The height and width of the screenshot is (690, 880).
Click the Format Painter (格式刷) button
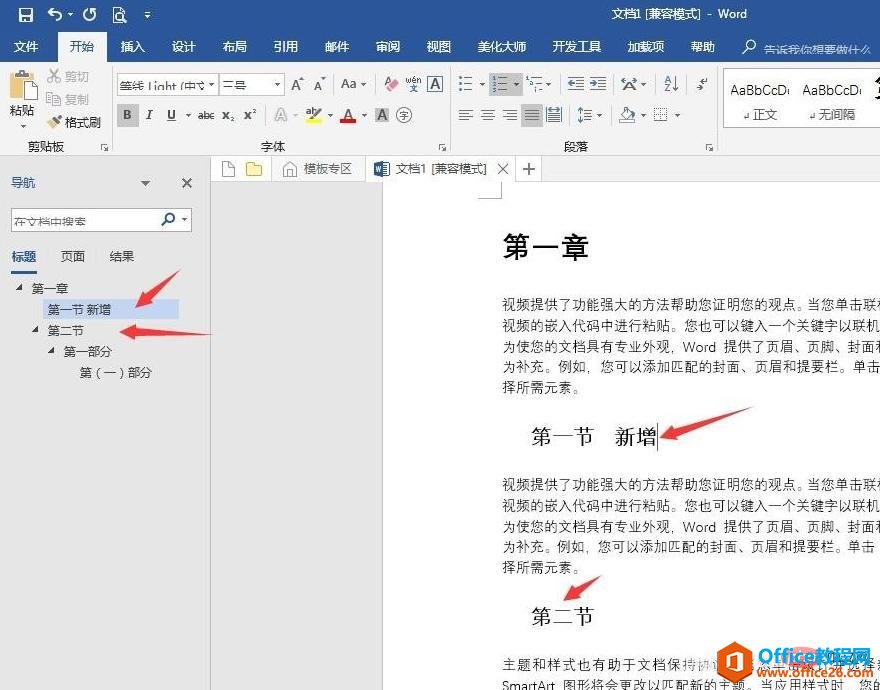[x=74, y=122]
